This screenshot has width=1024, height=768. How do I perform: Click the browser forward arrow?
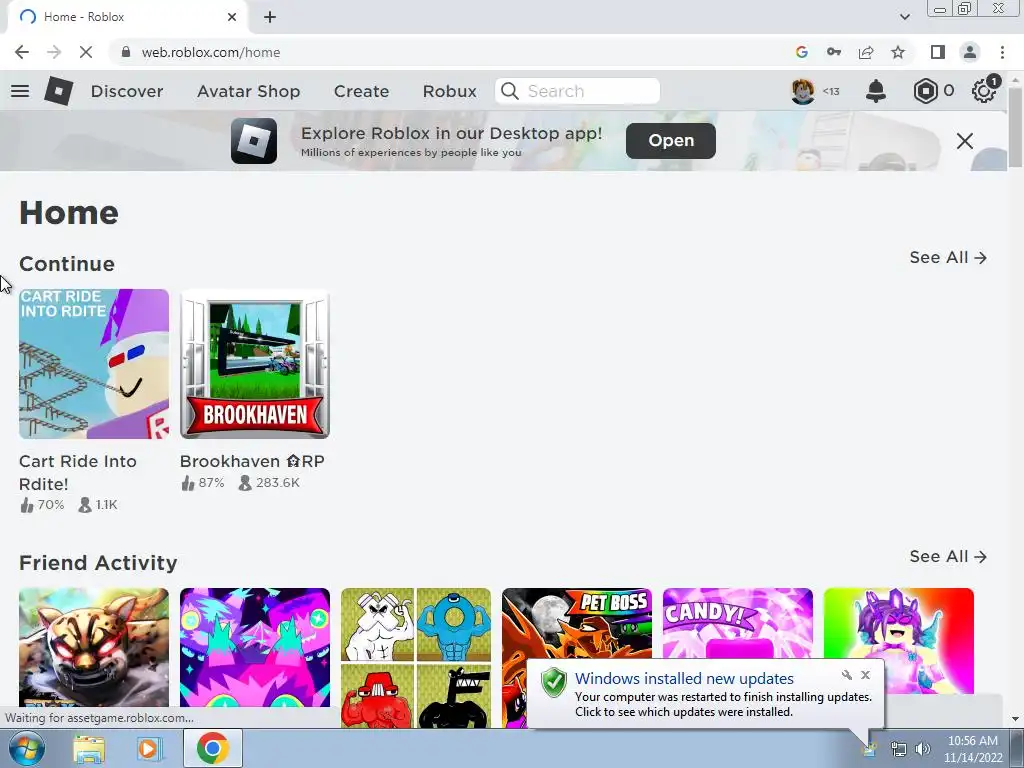point(54,52)
